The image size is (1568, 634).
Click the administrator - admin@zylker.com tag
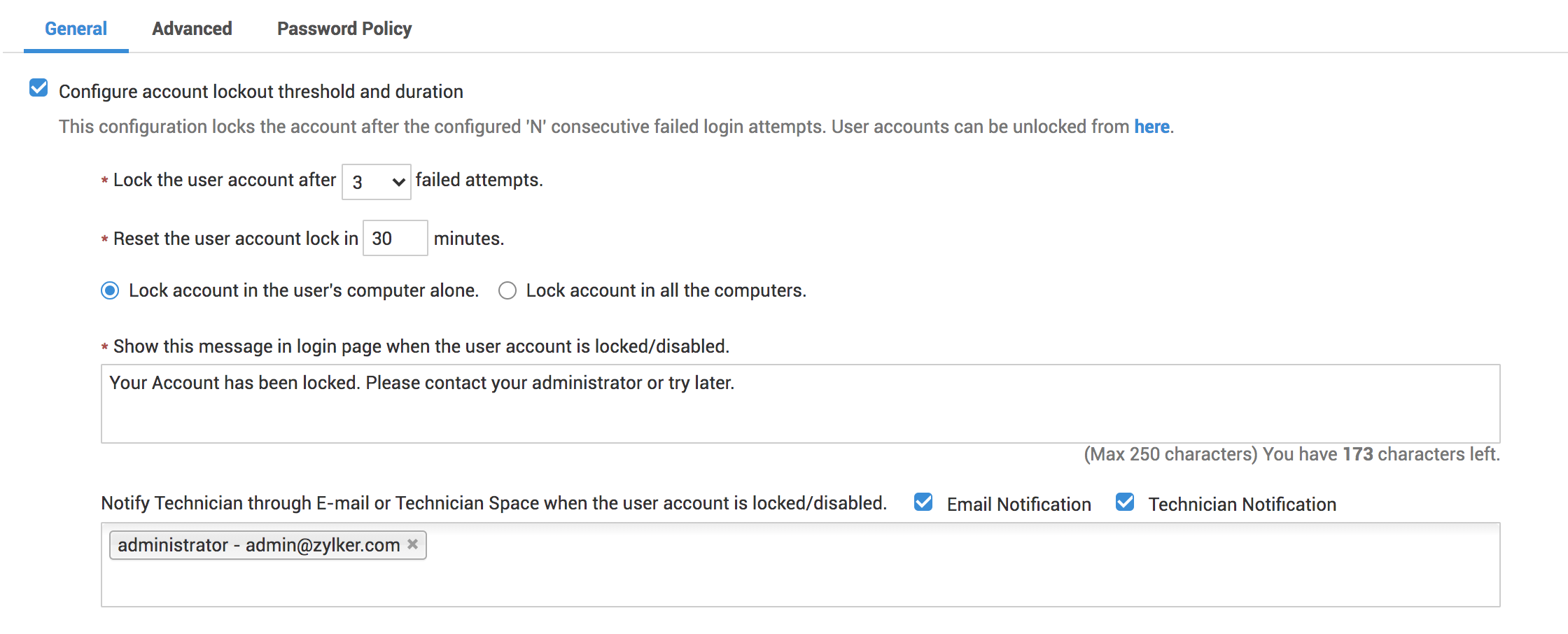tap(258, 545)
